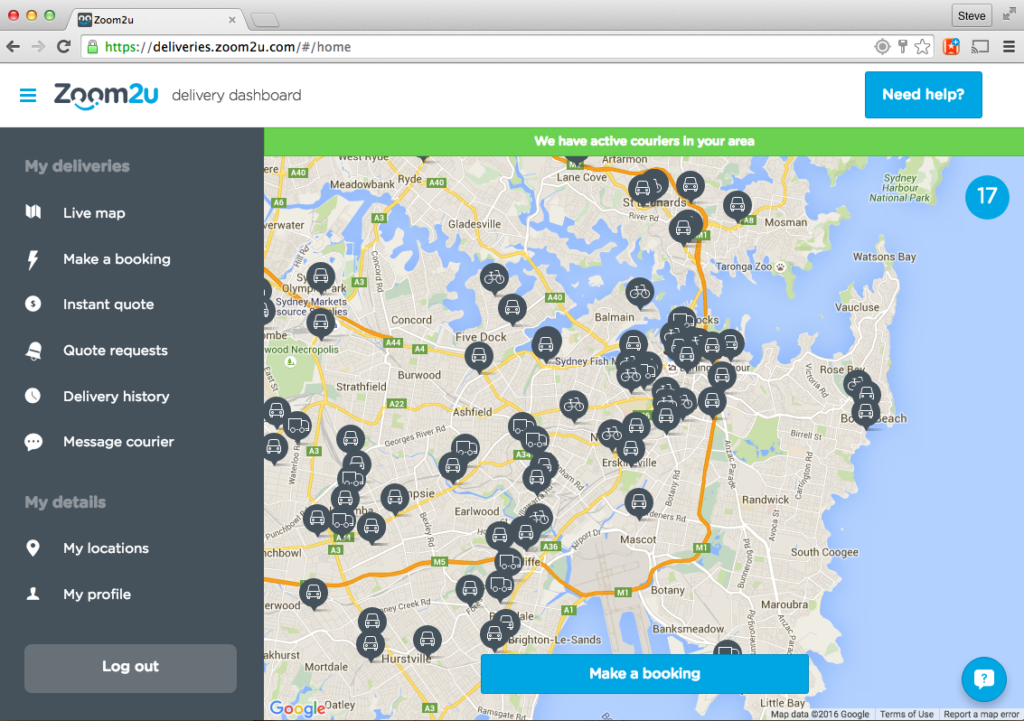1024x721 pixels.
Task: Click the My profile person icon
Action: [x=33, y=594]
